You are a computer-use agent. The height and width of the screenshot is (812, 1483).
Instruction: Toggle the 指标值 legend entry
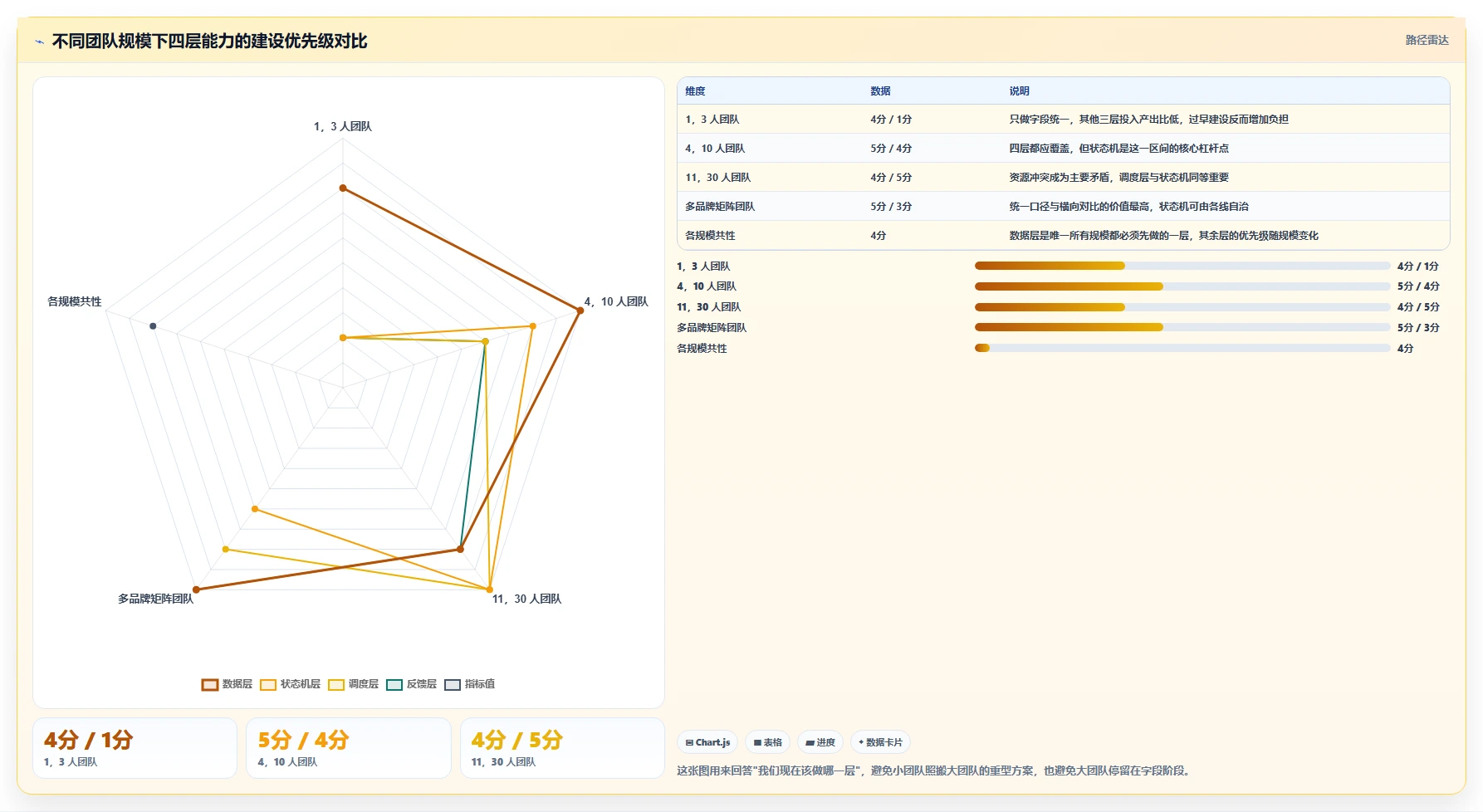(469, 684)
